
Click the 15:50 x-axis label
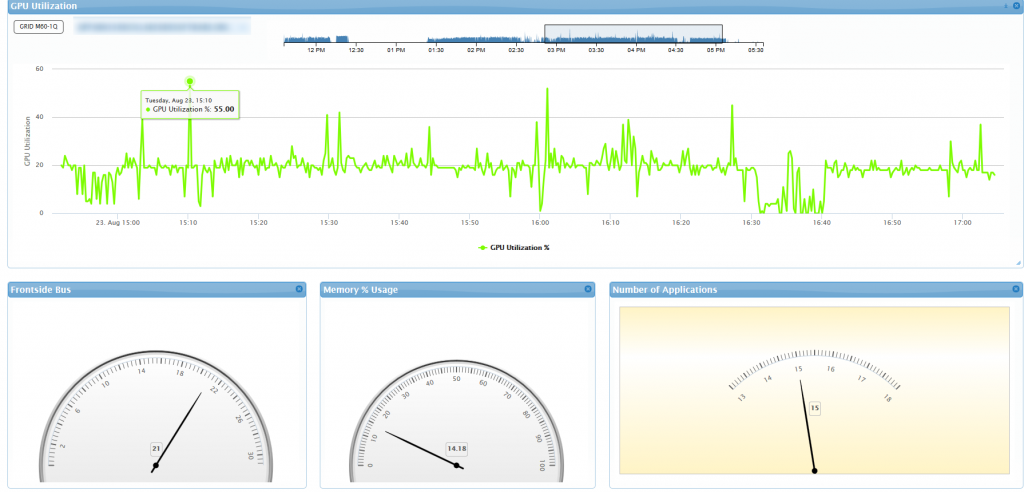pos(470,223)
